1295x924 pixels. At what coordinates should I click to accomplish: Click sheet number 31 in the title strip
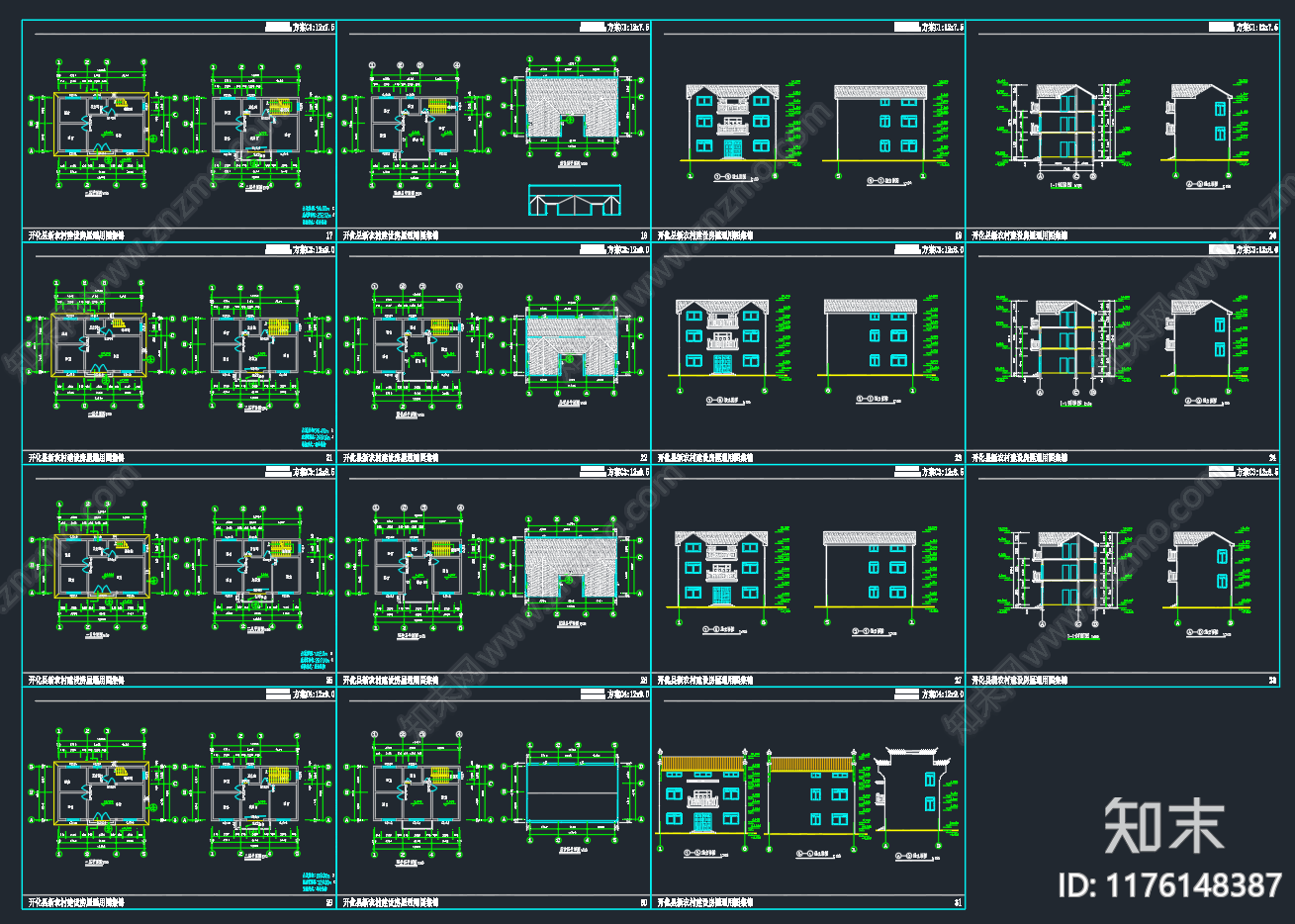click(959, 903)
